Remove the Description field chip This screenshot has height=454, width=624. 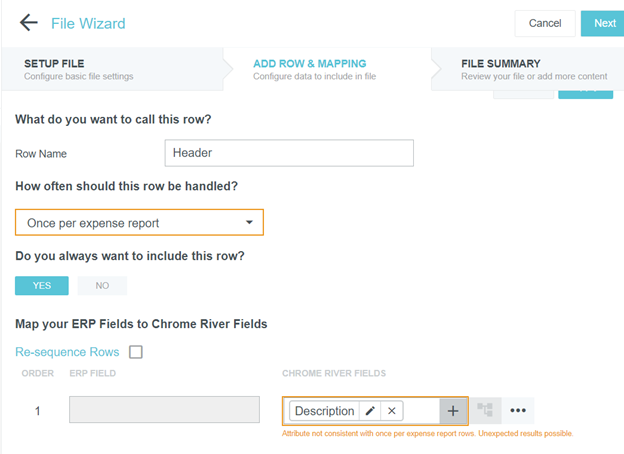coord(392,411)
